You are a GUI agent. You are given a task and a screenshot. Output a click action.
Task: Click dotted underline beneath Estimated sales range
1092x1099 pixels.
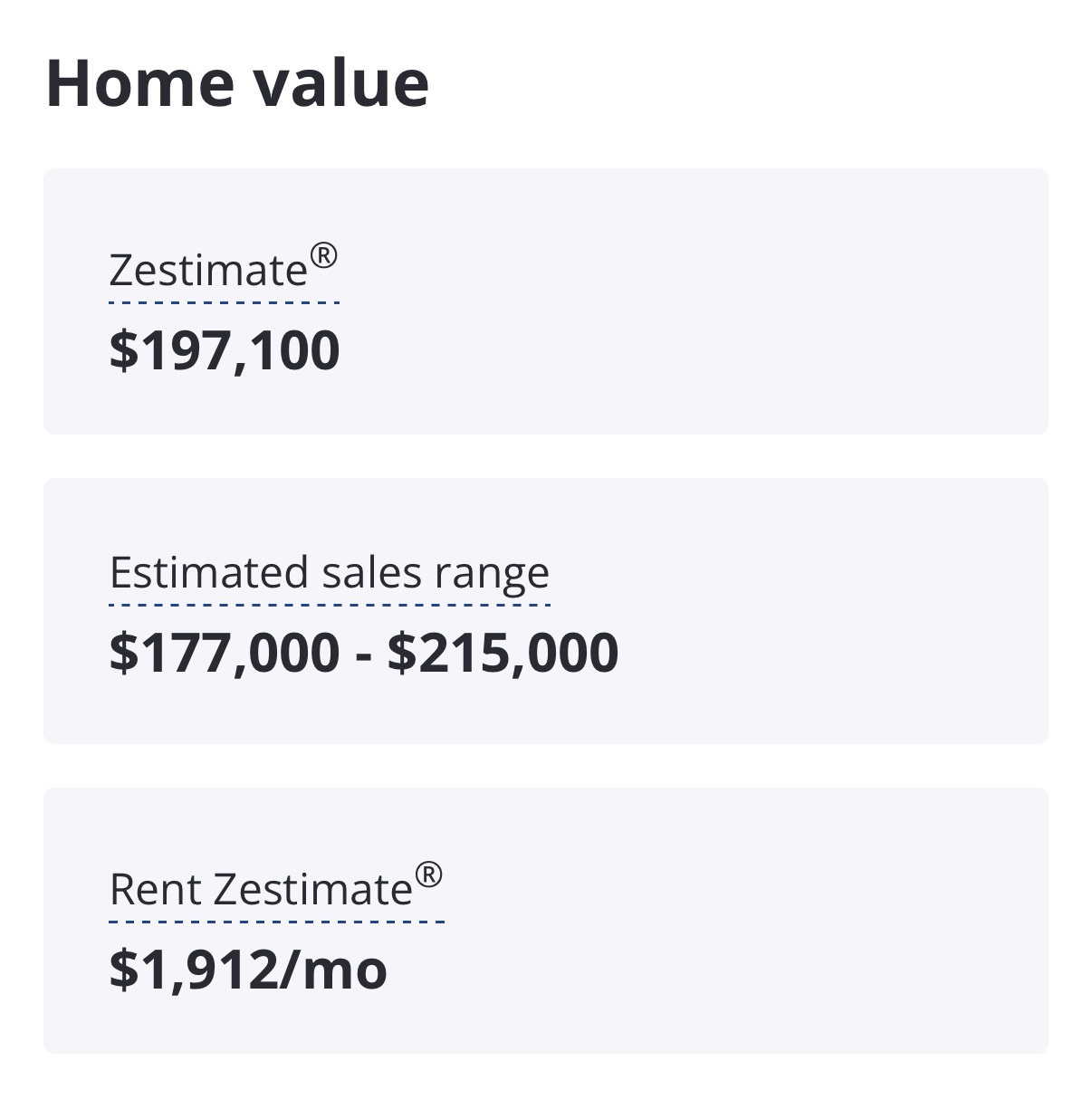(330, 604)
